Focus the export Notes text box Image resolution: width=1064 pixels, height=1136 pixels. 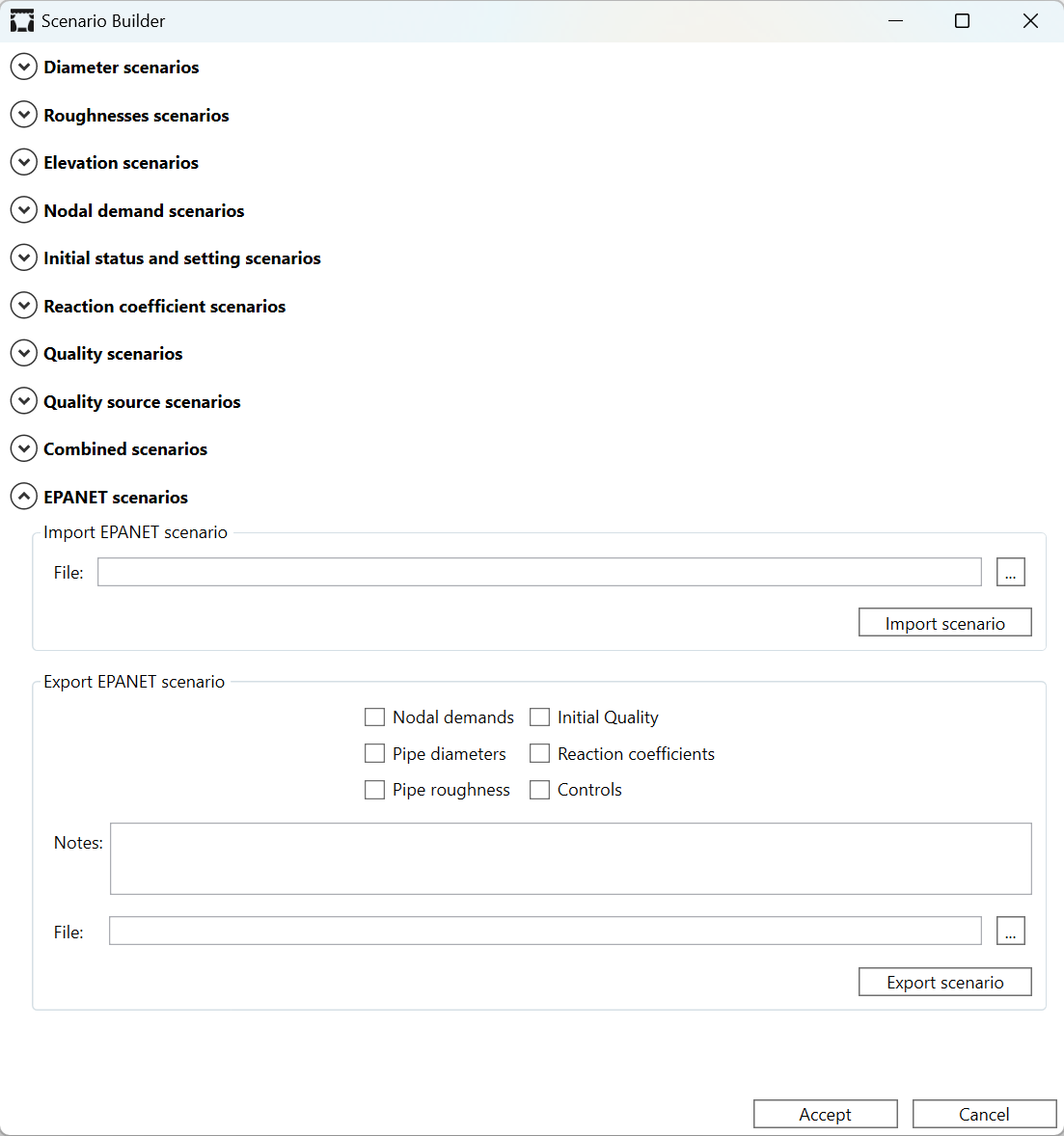coord(570,858)
